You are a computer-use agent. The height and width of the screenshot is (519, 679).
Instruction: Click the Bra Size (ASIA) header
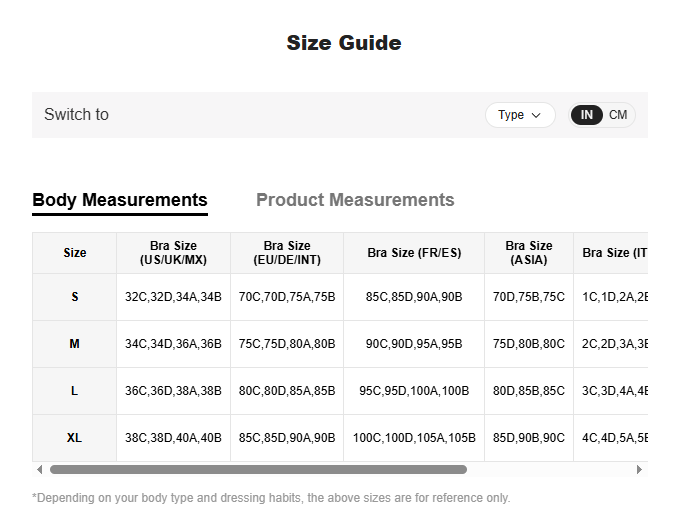coord(529,253)
